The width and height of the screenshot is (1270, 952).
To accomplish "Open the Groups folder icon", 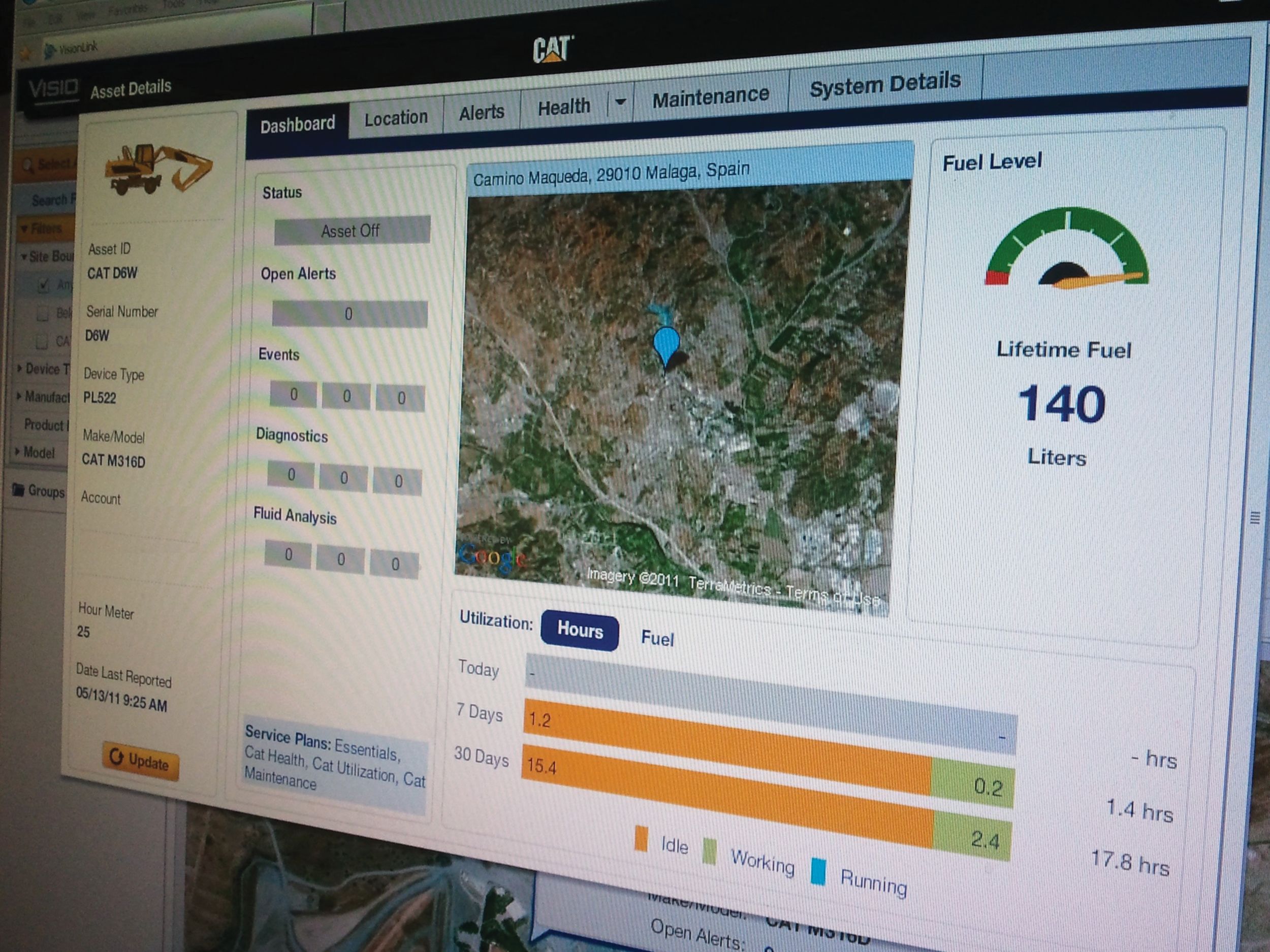I will 18,489.
